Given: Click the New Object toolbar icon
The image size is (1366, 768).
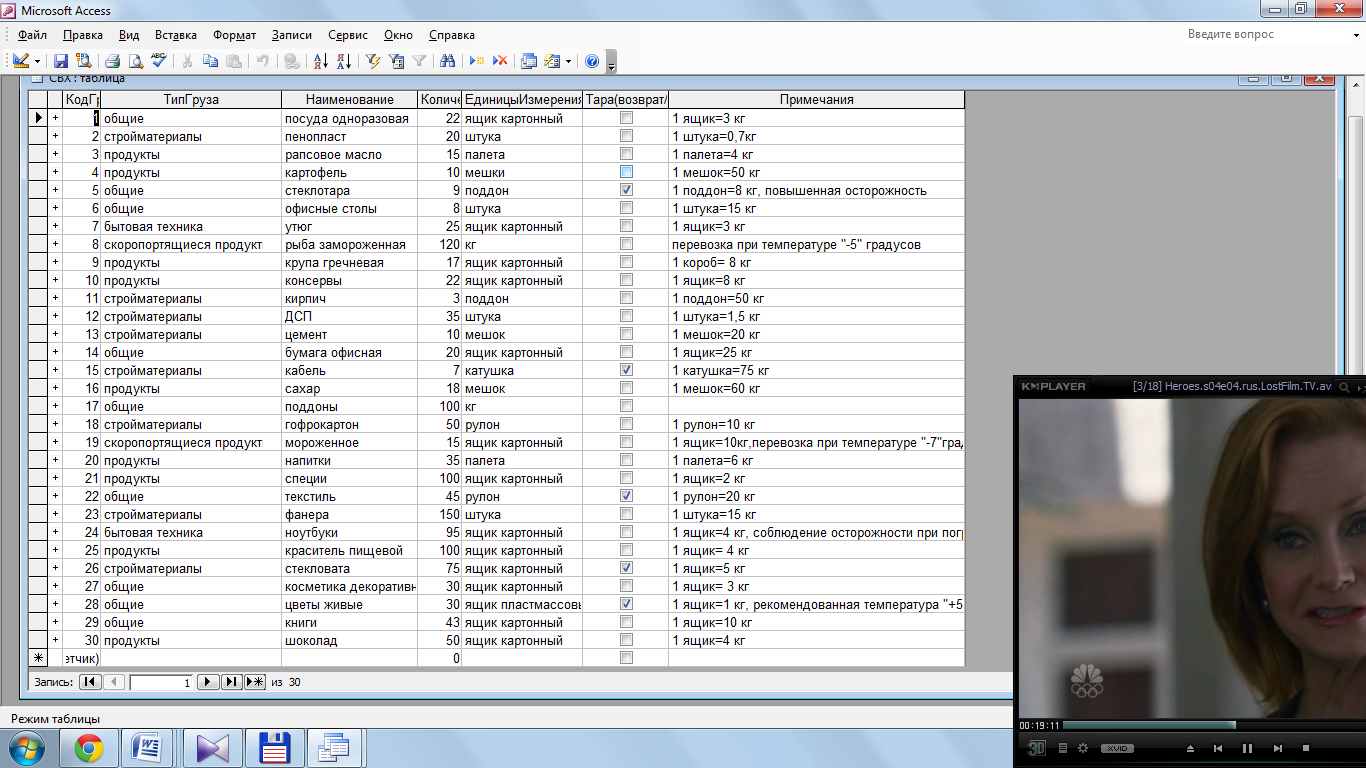Looking at the screenshot, I should 552,61.
